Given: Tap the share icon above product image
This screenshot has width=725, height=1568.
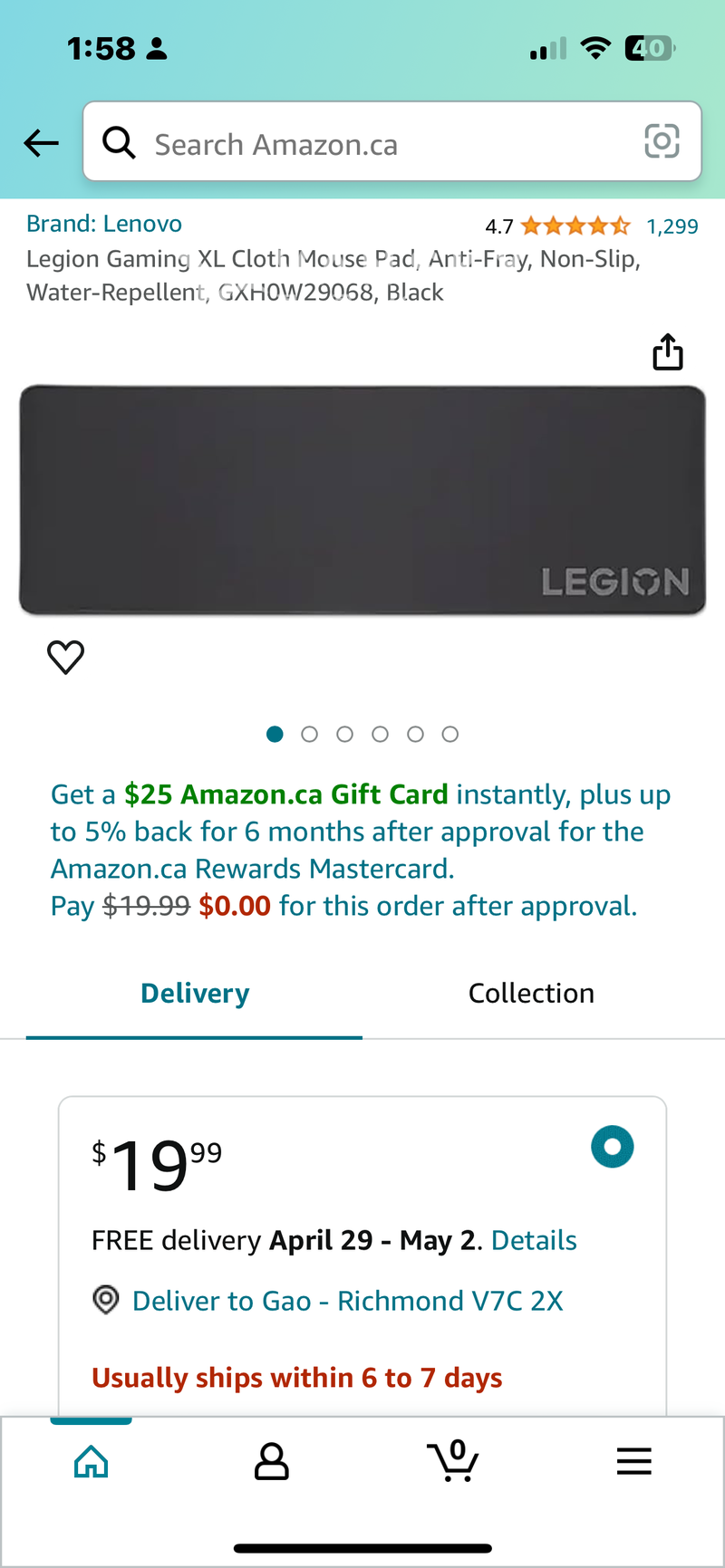Looking at the screenshot, I should coord(668,352).
